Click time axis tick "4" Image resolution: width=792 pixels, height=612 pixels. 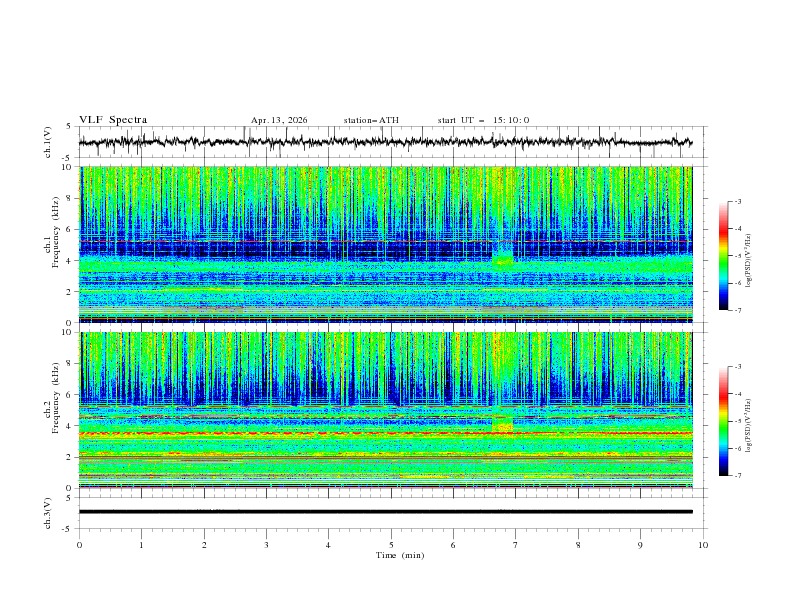[328, 545]
